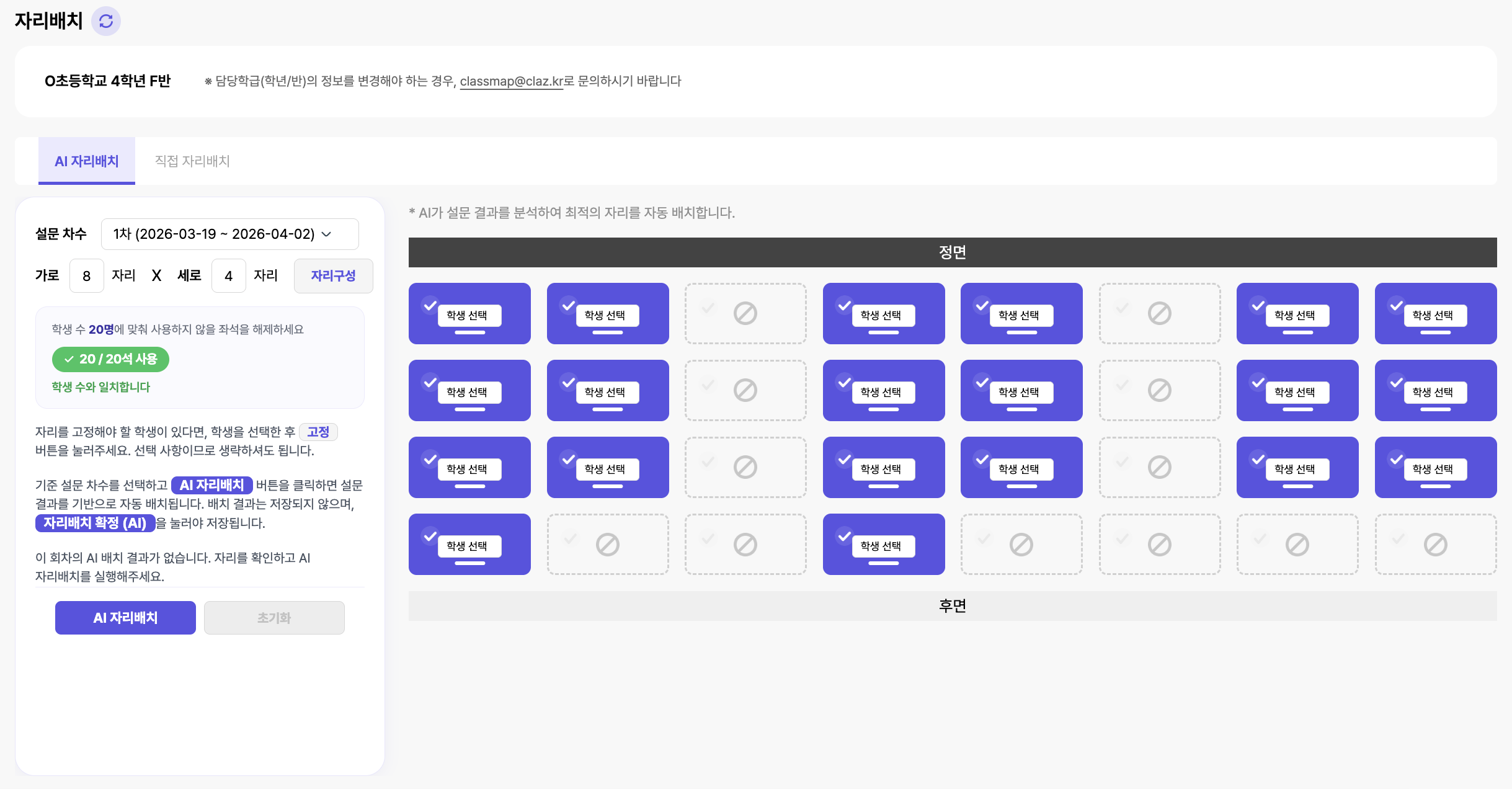Uncheck the seat in row 1, column 2
This screenshot has width=1512, height=789.
(568, 305)
